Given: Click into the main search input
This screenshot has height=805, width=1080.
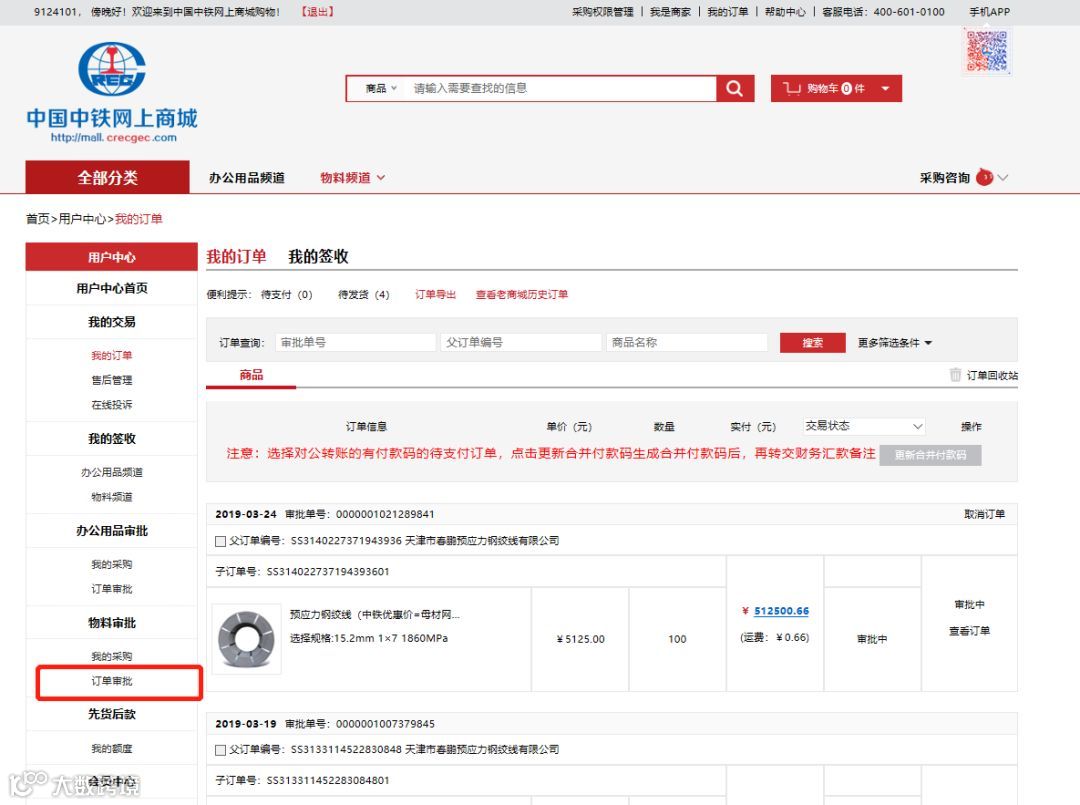Looking at the screenshot, I should click(561, 88).
